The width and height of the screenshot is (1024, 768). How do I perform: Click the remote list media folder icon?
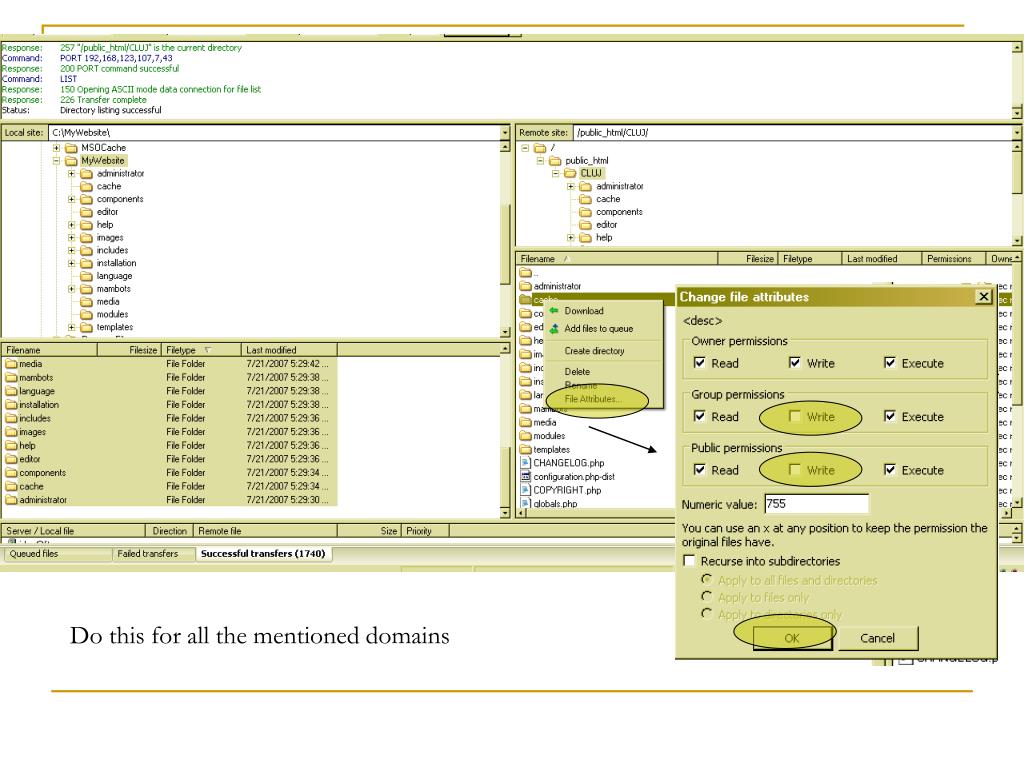[526, 422]
